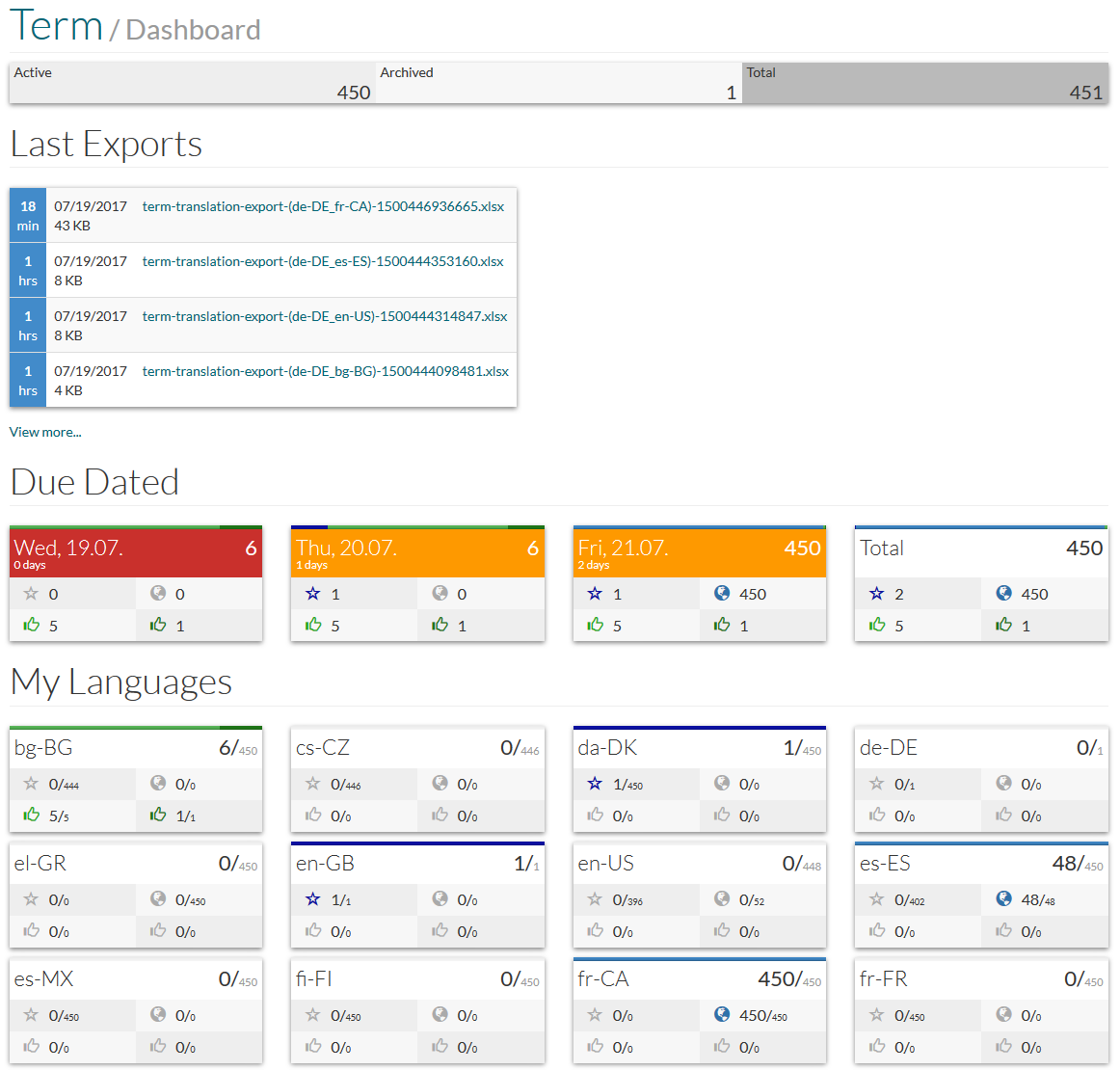Screen dimensions: 1120x1070
Task: Click the "My Languages" section heading
Action: 121,682
